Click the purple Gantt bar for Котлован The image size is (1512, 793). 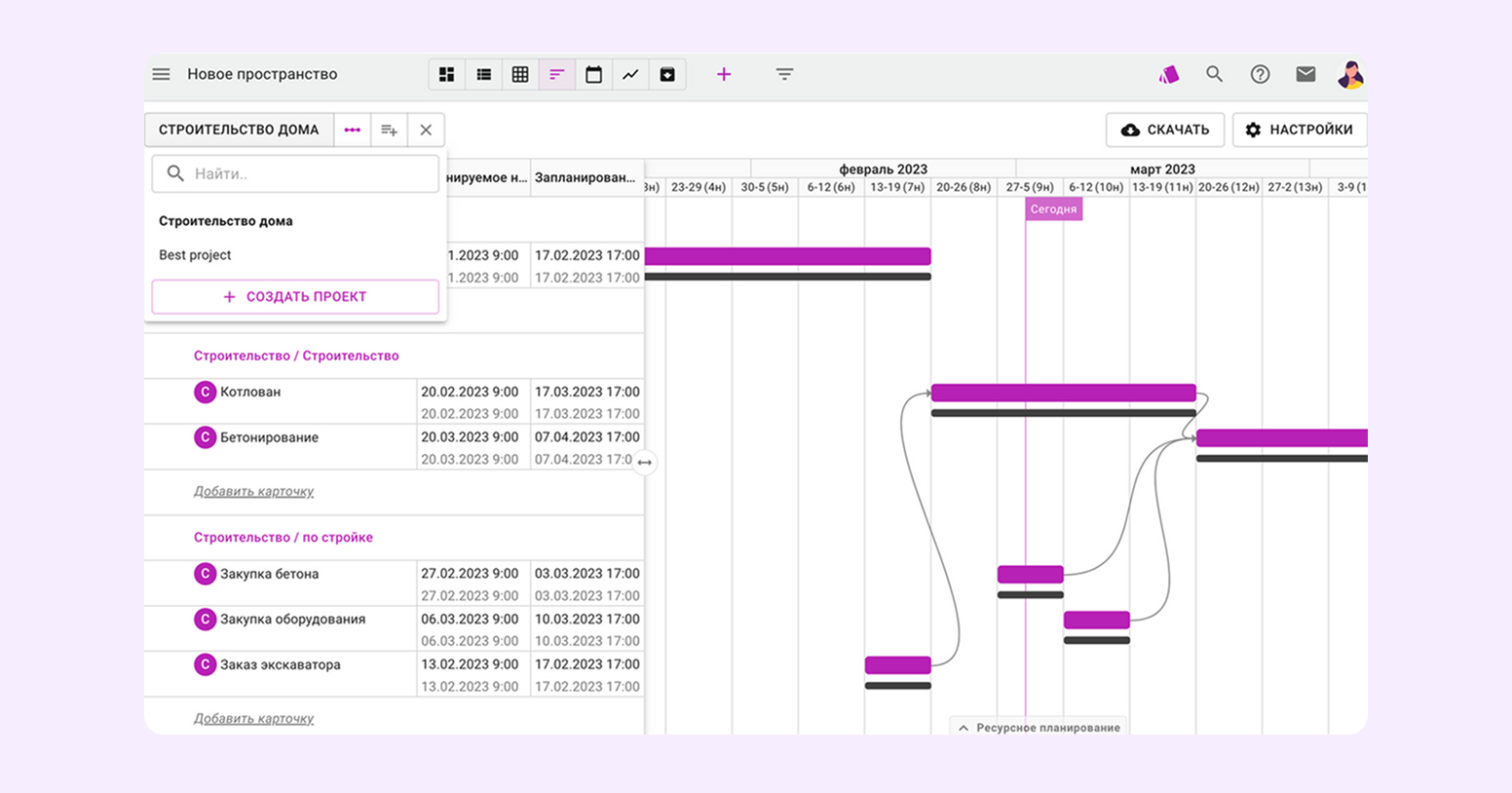point(1064,393)
